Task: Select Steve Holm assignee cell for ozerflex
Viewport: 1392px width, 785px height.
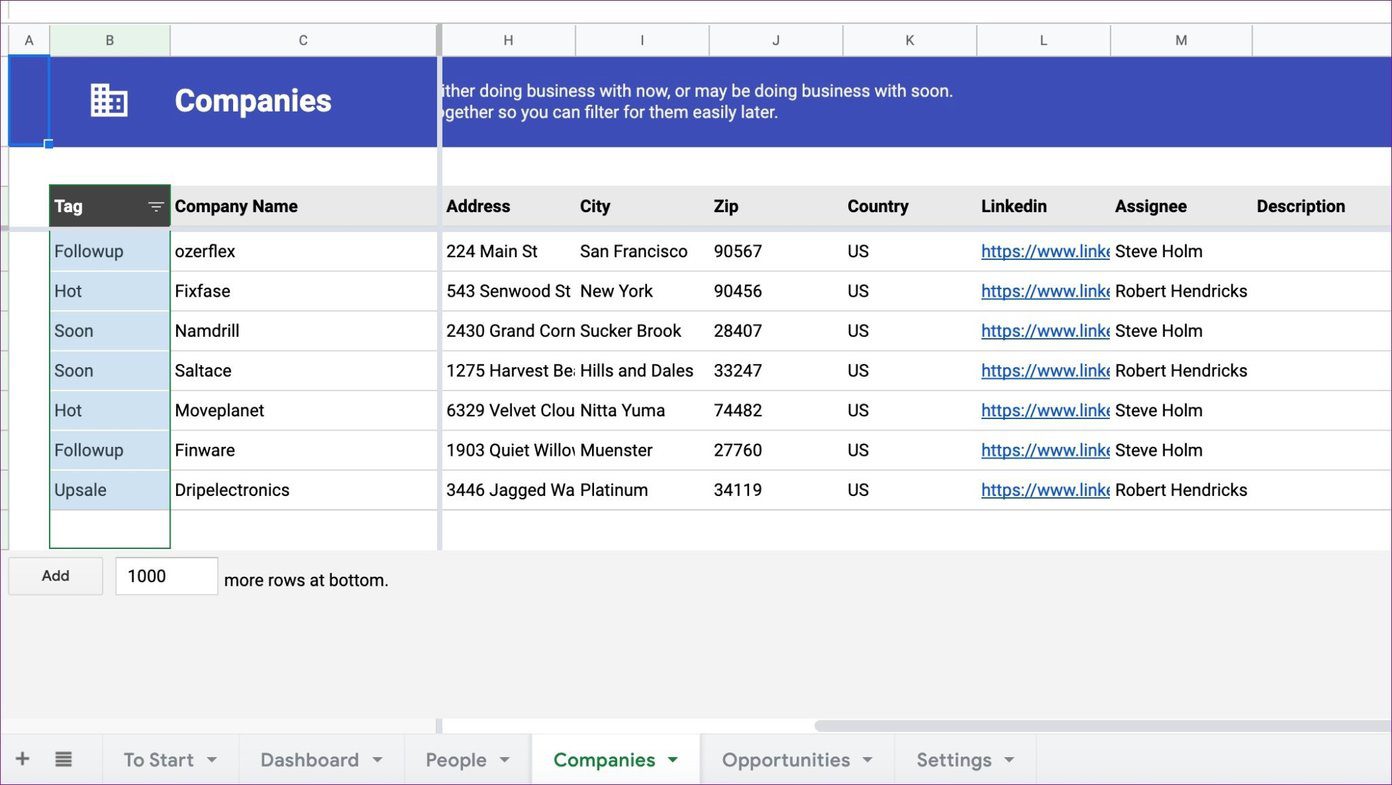Action: click(1181, 251)
